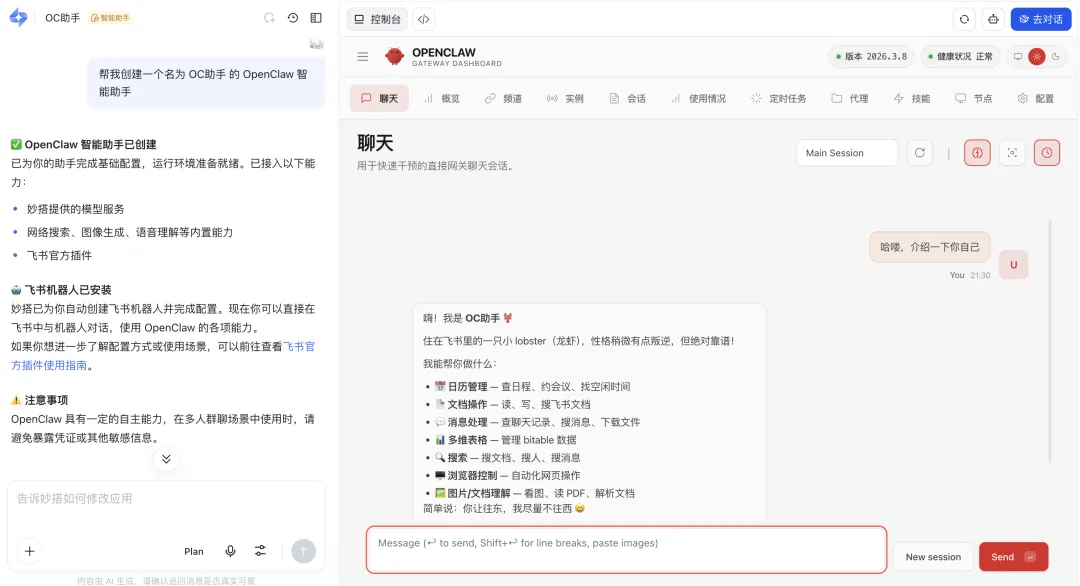
Task: Click the round send arrow button in left panel
Action: pos(303,551)
